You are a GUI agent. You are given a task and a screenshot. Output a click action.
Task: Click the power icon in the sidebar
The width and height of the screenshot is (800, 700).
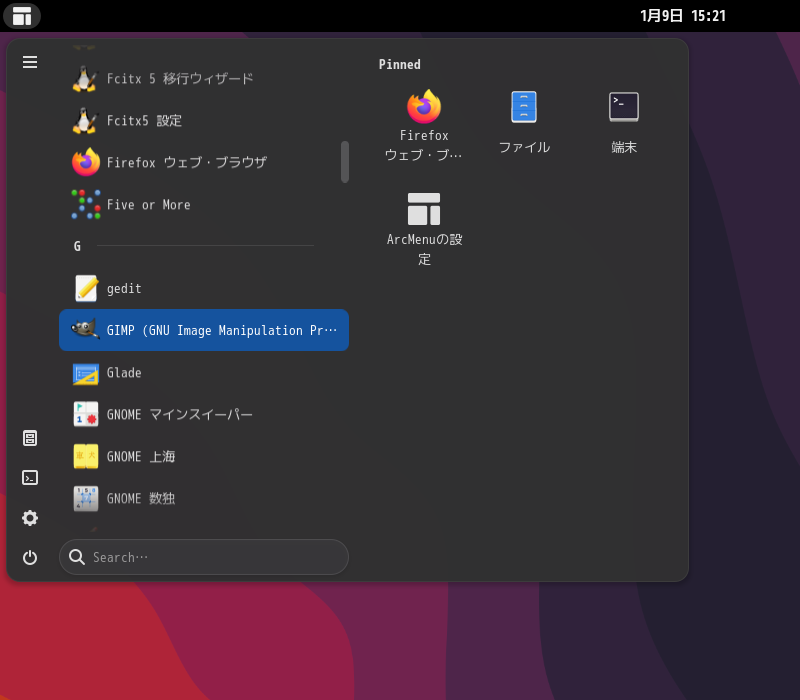30,557
